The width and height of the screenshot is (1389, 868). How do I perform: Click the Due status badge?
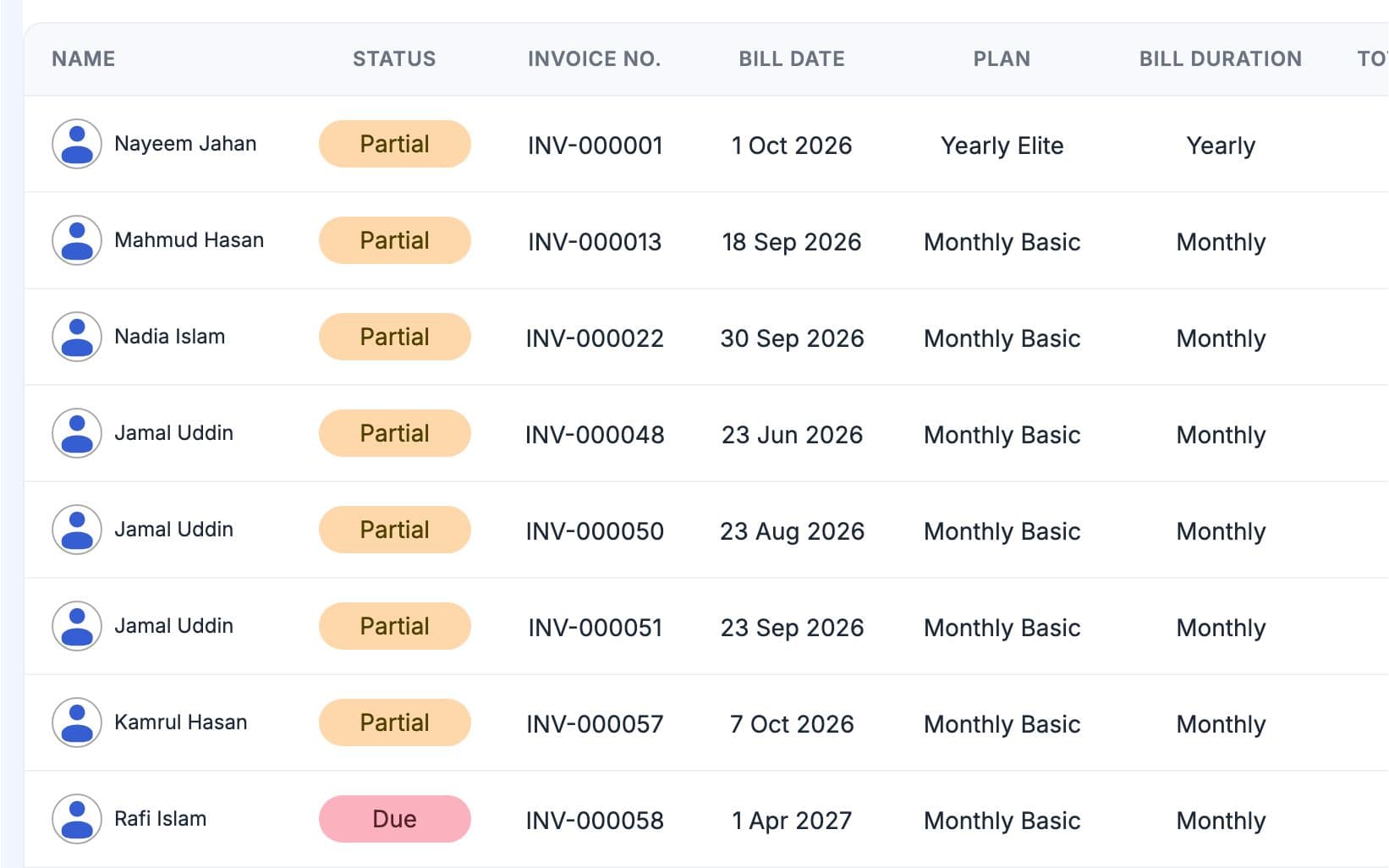[x=395, y=819]
